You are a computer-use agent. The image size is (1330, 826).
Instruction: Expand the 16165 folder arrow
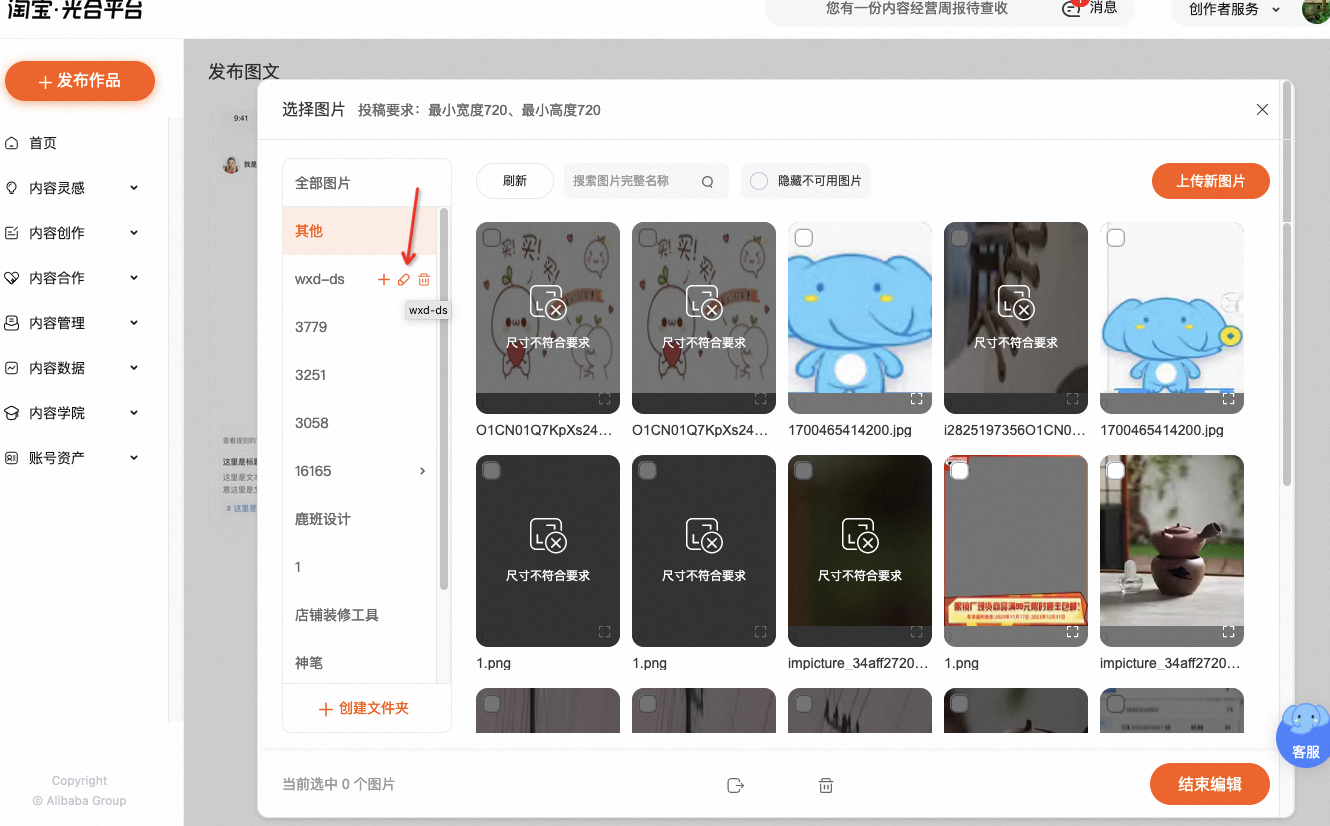[x=422, y=471]
